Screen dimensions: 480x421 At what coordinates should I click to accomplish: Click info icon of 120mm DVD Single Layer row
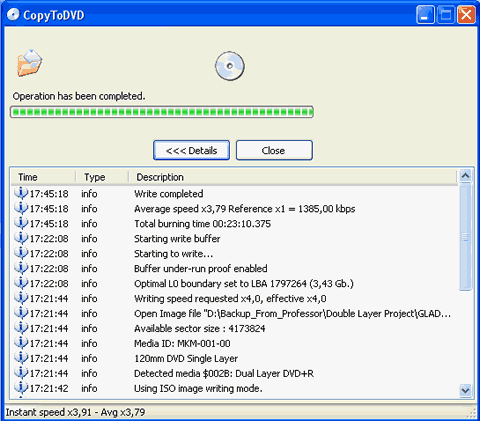click(x=21, y=358)
